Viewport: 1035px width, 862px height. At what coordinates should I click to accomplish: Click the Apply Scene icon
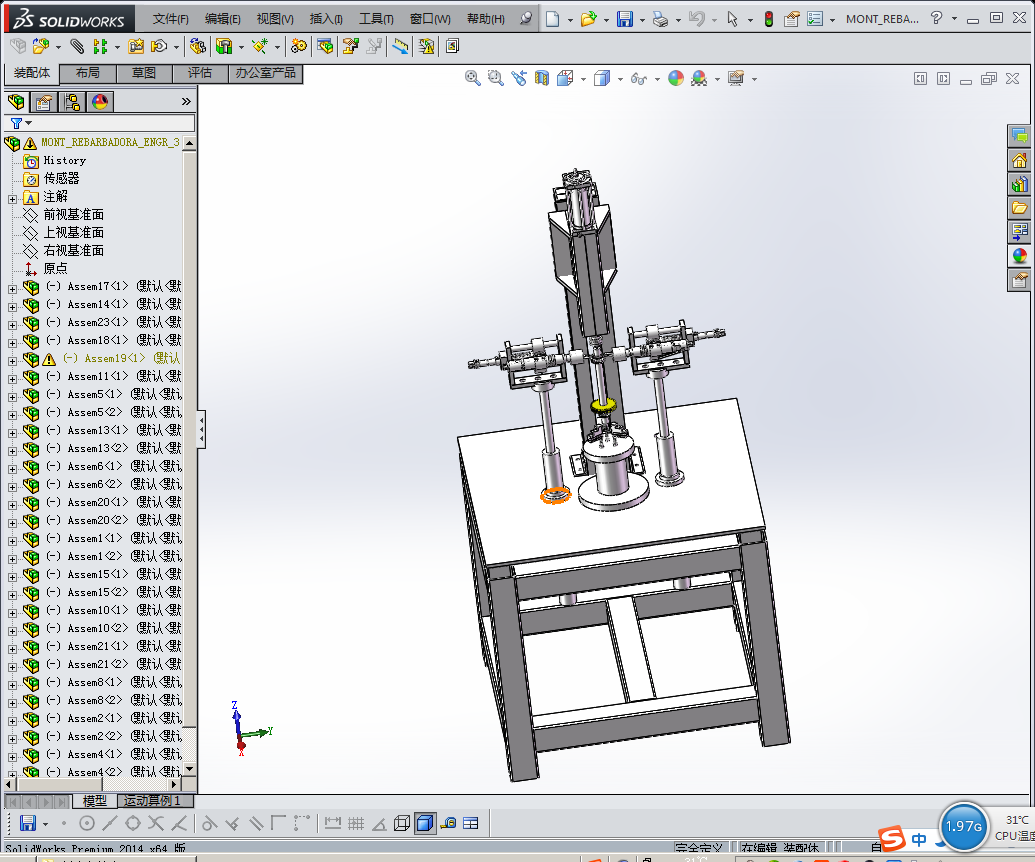tap(698, 78)
